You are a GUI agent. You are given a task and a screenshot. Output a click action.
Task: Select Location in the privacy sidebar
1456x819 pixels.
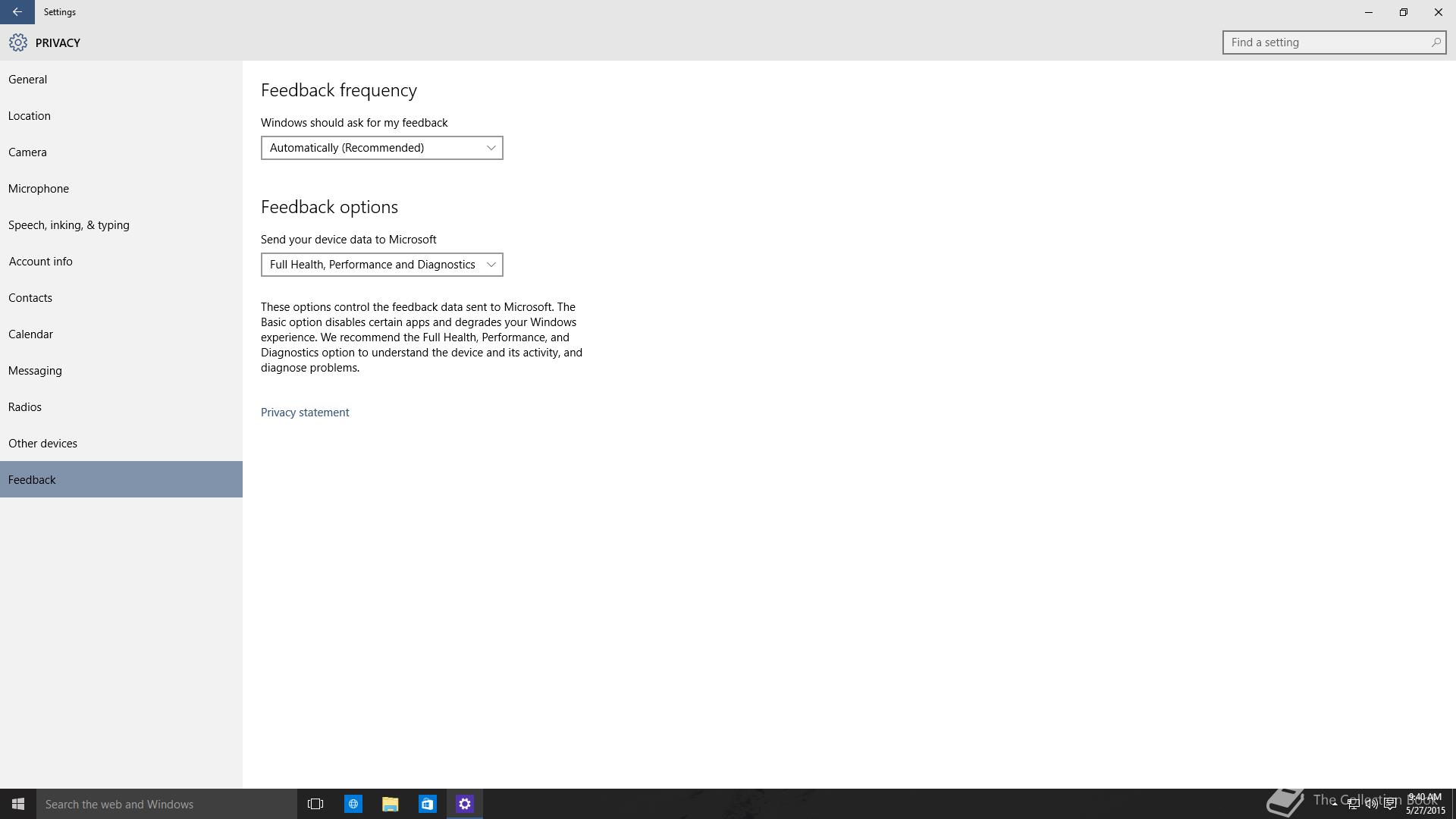[x=121, y=116]
